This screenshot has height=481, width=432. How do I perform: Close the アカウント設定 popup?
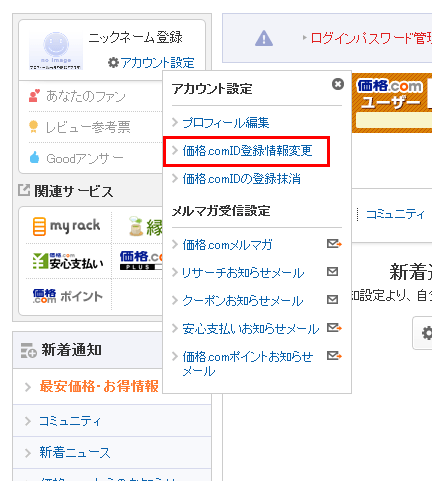[x=338, y=84]
